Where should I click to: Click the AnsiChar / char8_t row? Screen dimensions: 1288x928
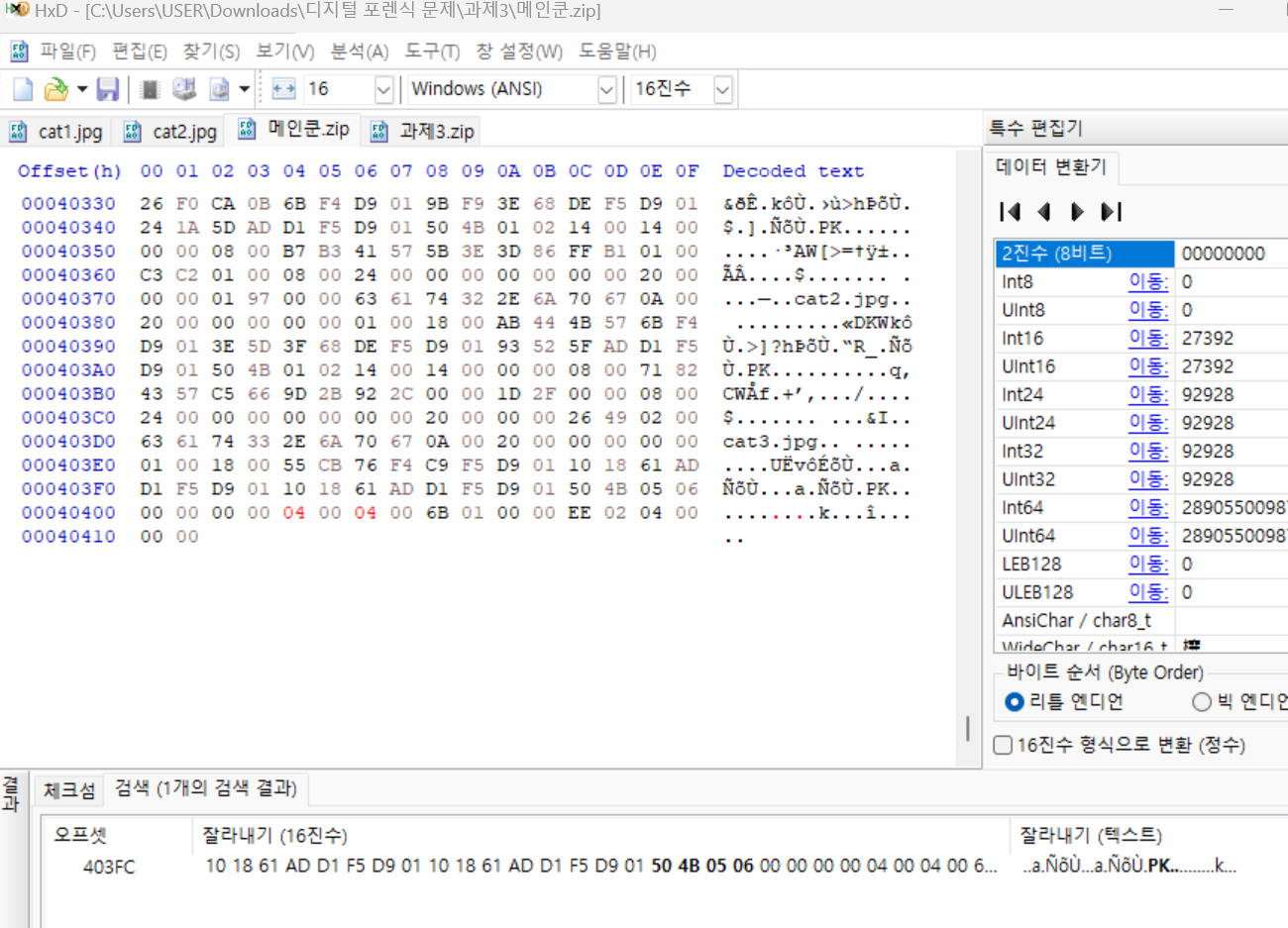1140,621
